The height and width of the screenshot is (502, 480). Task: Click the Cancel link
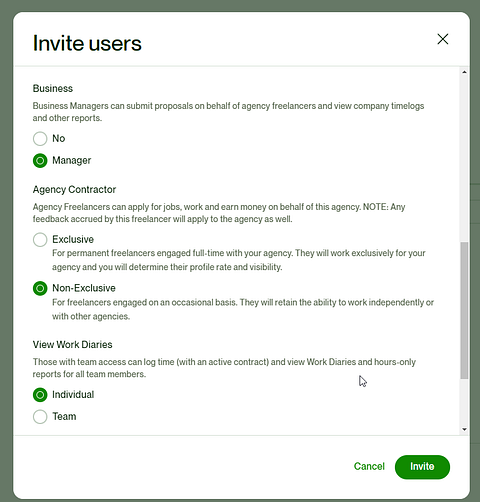point(369,466)
